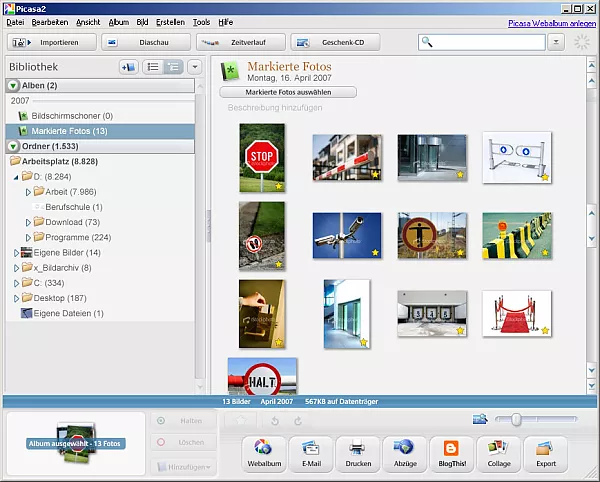Adjust the thumbnail size slider

pos(516,420)
